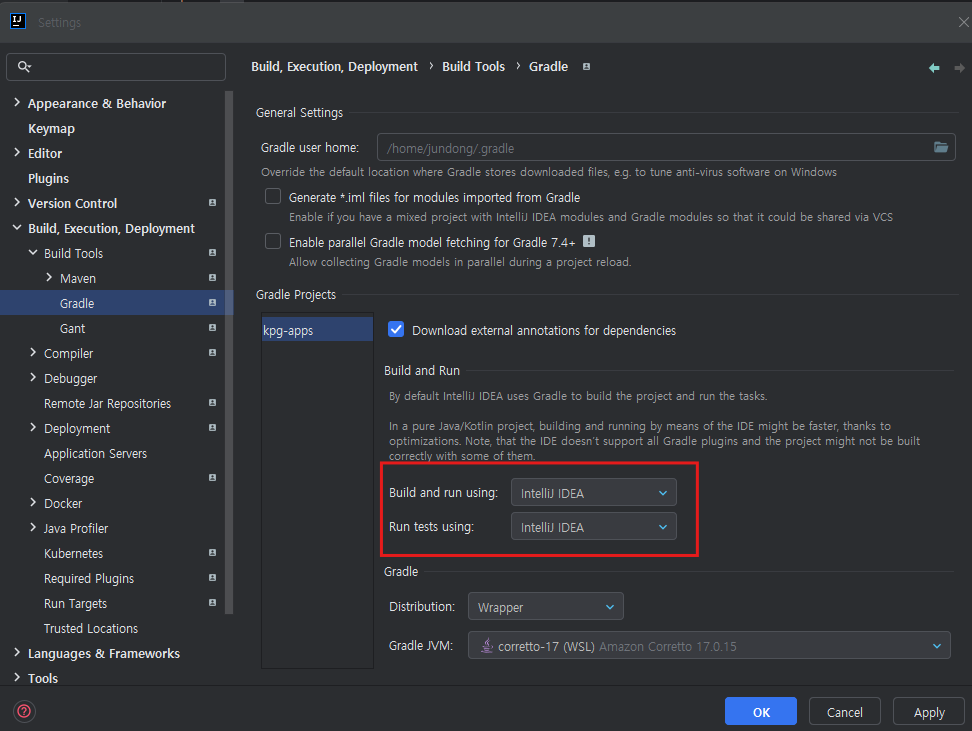Select Kubernetes settings page

point(73,553)
